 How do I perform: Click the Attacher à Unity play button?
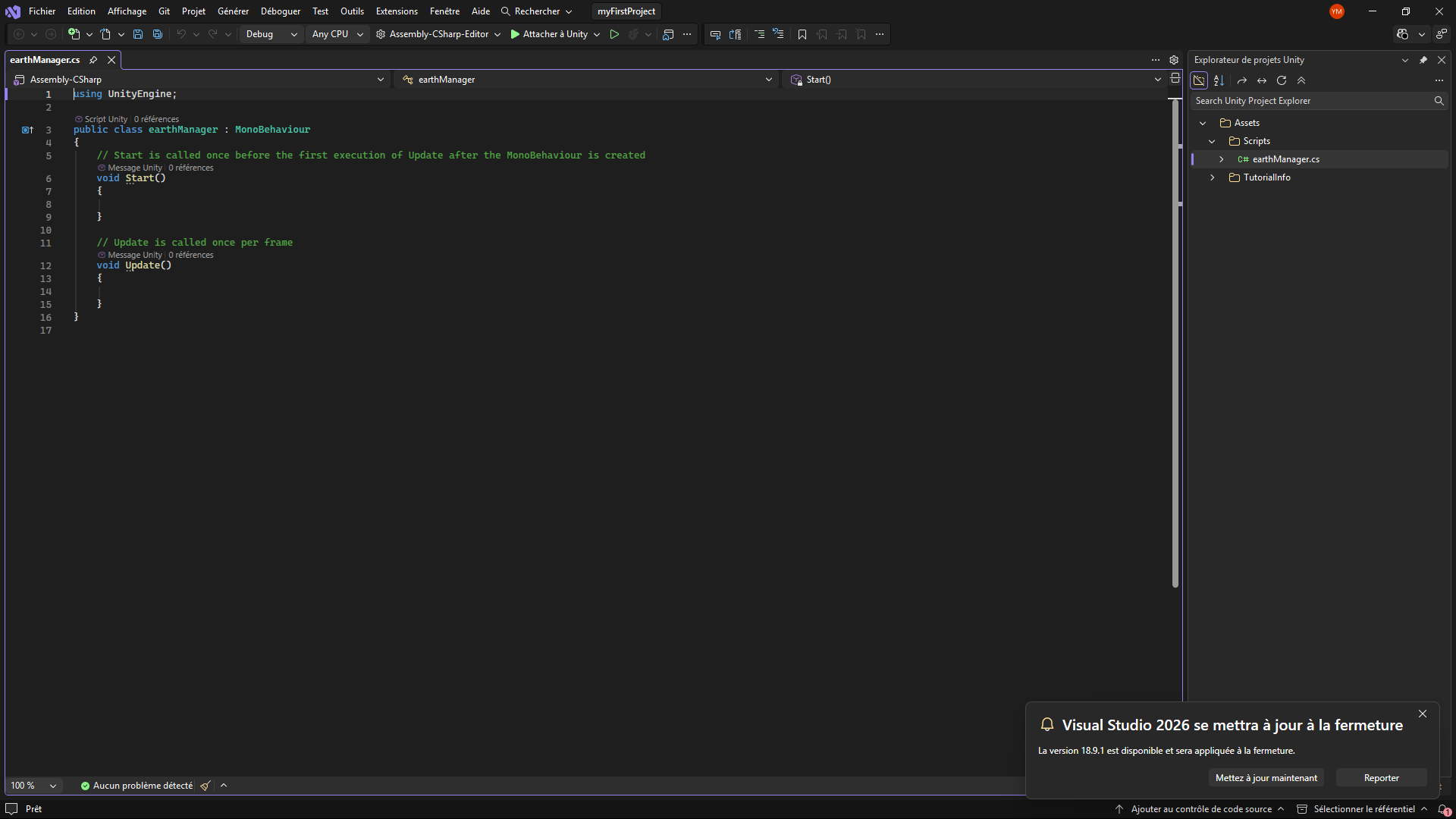[550, 34]
